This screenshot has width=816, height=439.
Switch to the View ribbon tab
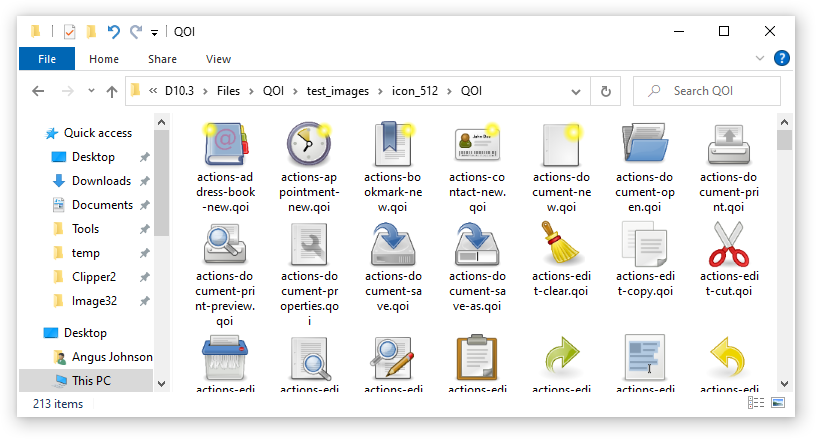pyautogui.click(x=218, y=59)
